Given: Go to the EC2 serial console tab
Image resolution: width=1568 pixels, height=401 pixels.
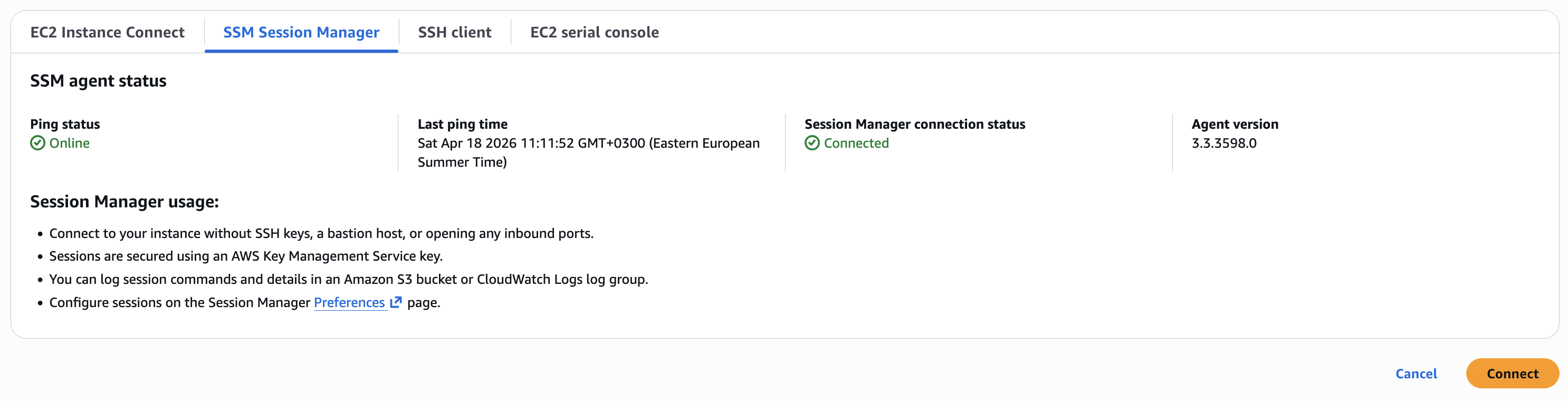Looking at the screenshot, I should tap(594, 32).
